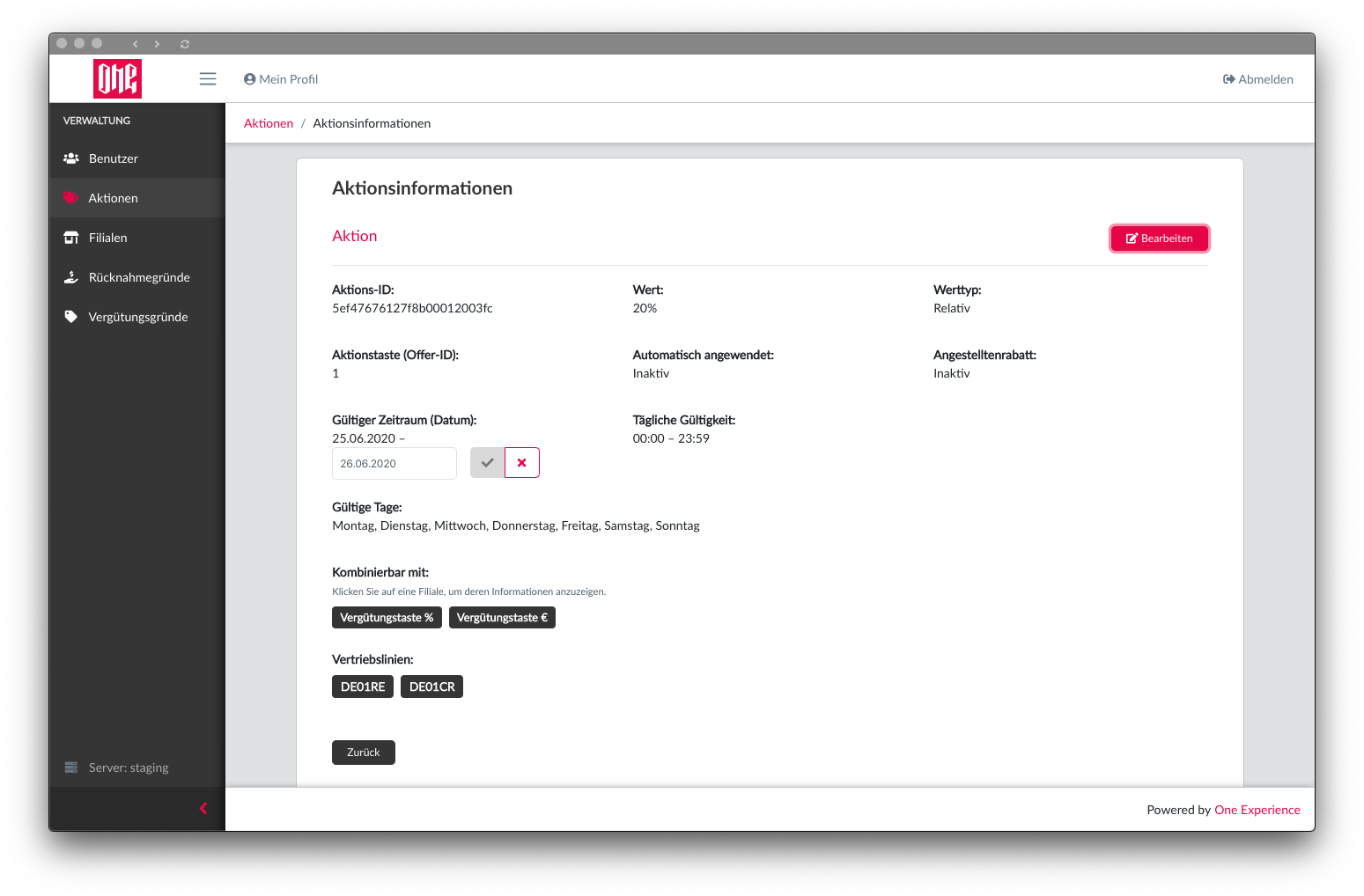The image size is (1364, 896).
Task: Click the end date input field
Action: point(394,463)
